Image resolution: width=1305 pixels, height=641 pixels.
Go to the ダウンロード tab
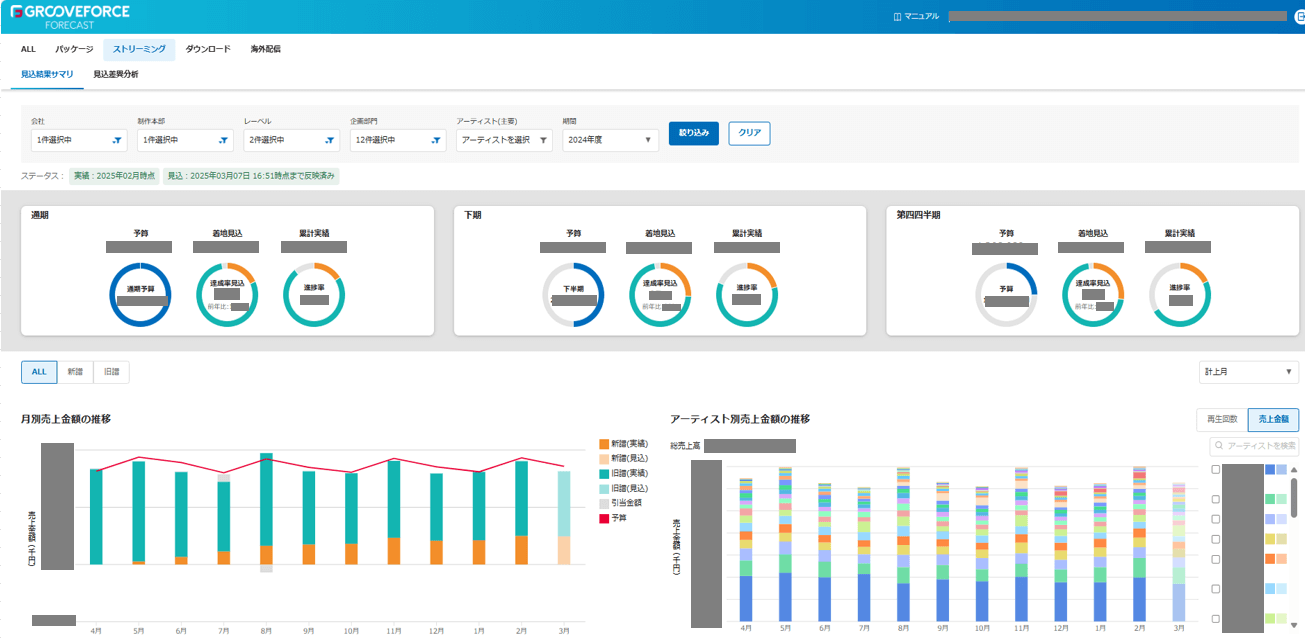pyautogui.click(x=208, y=49)
